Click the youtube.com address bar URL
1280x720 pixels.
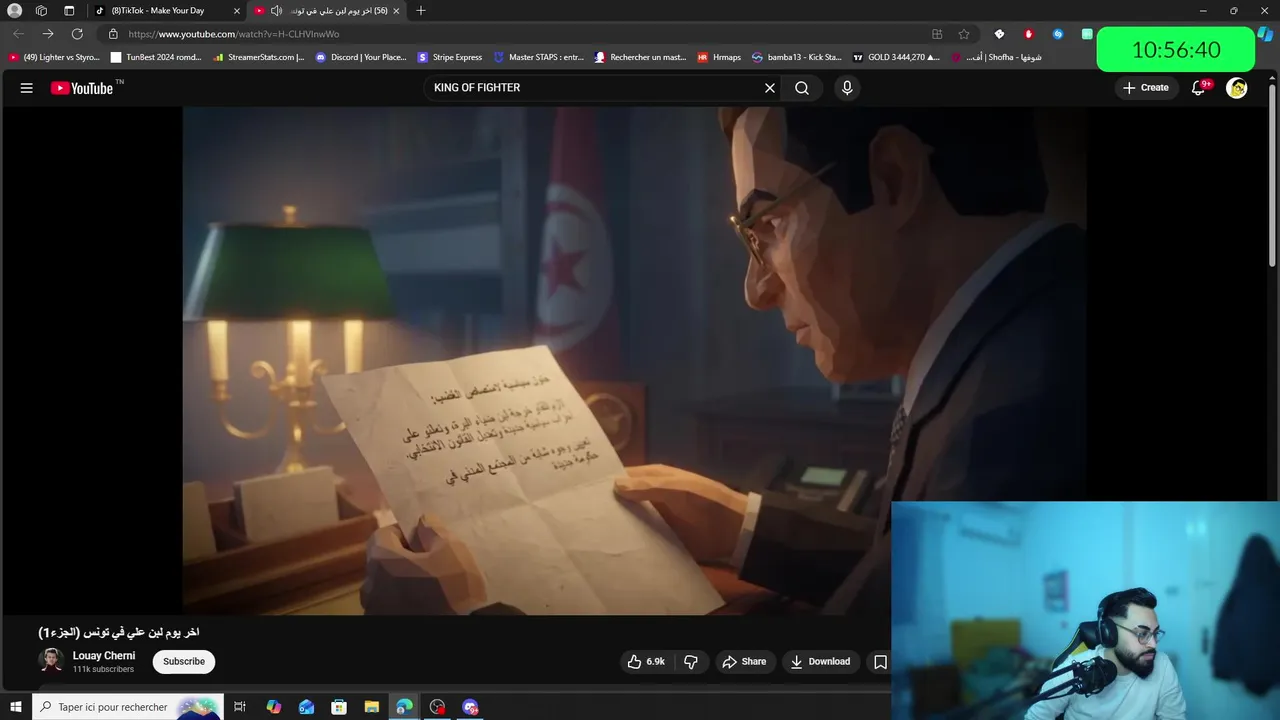pyautogui.click(x=234, y=34)
